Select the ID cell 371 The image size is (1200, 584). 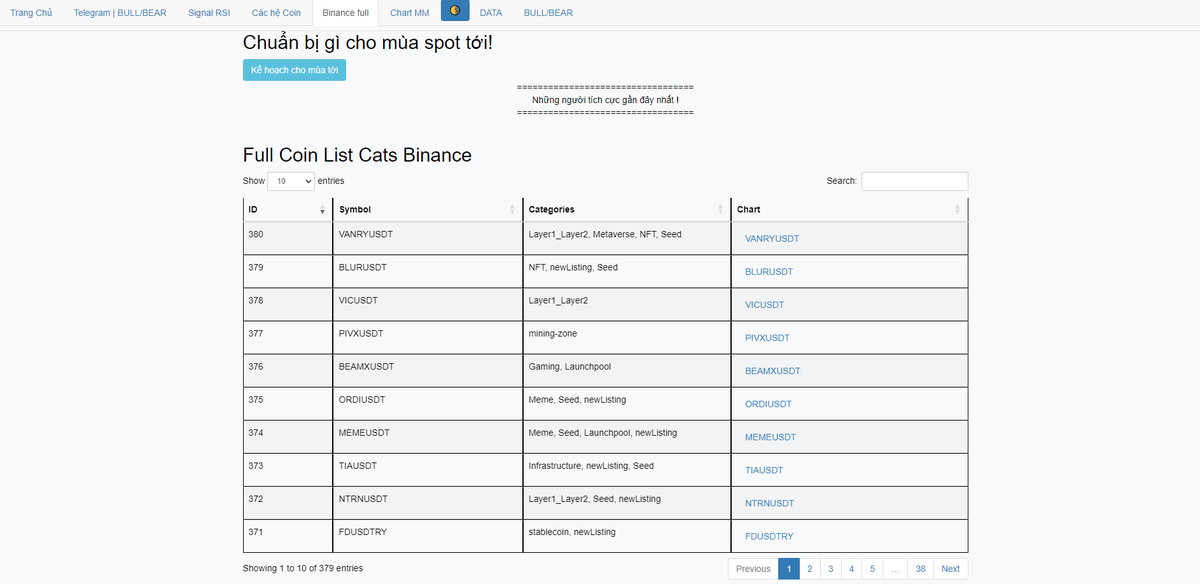tap(288, 536)
